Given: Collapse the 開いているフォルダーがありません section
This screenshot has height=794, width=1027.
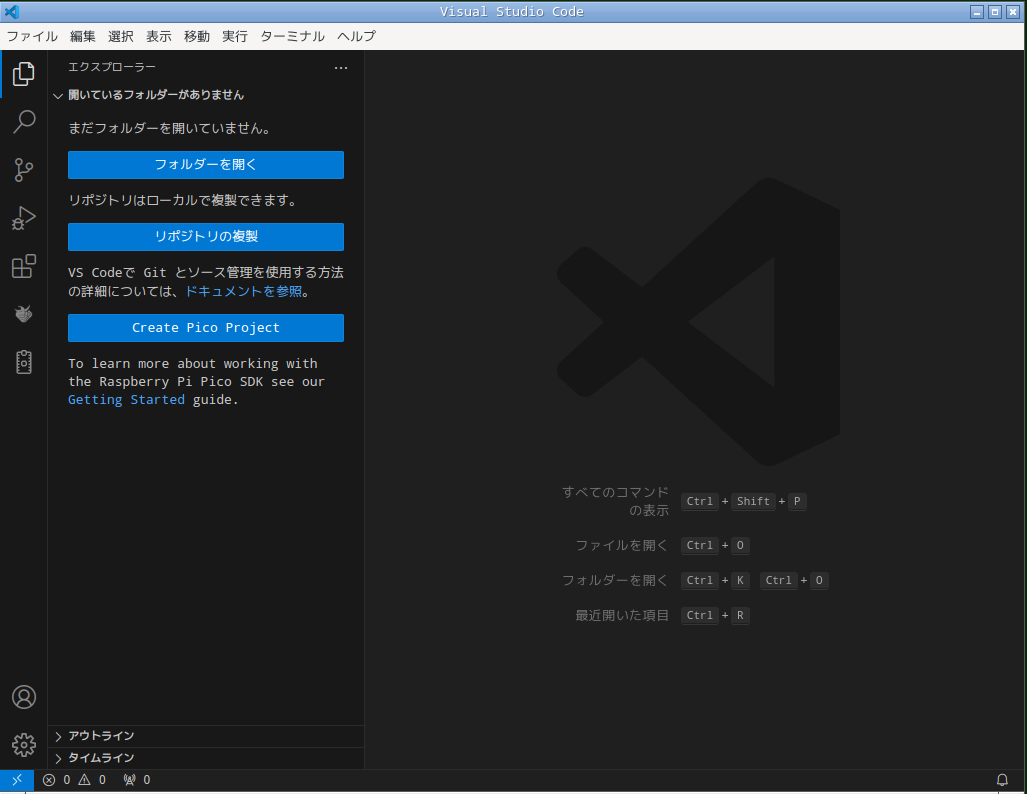Looking at the screenshot, I should coord(150,95).
